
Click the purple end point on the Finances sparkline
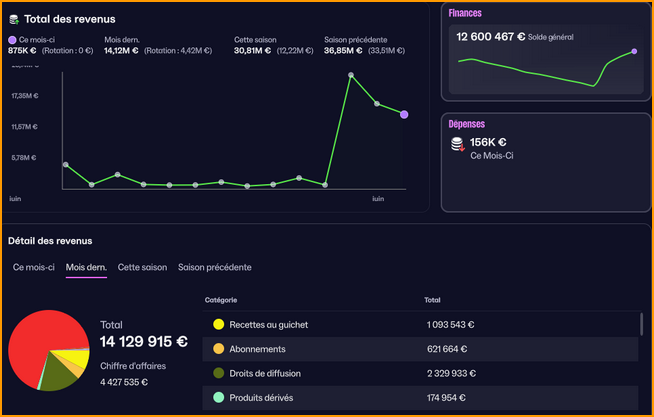[634, 51]
